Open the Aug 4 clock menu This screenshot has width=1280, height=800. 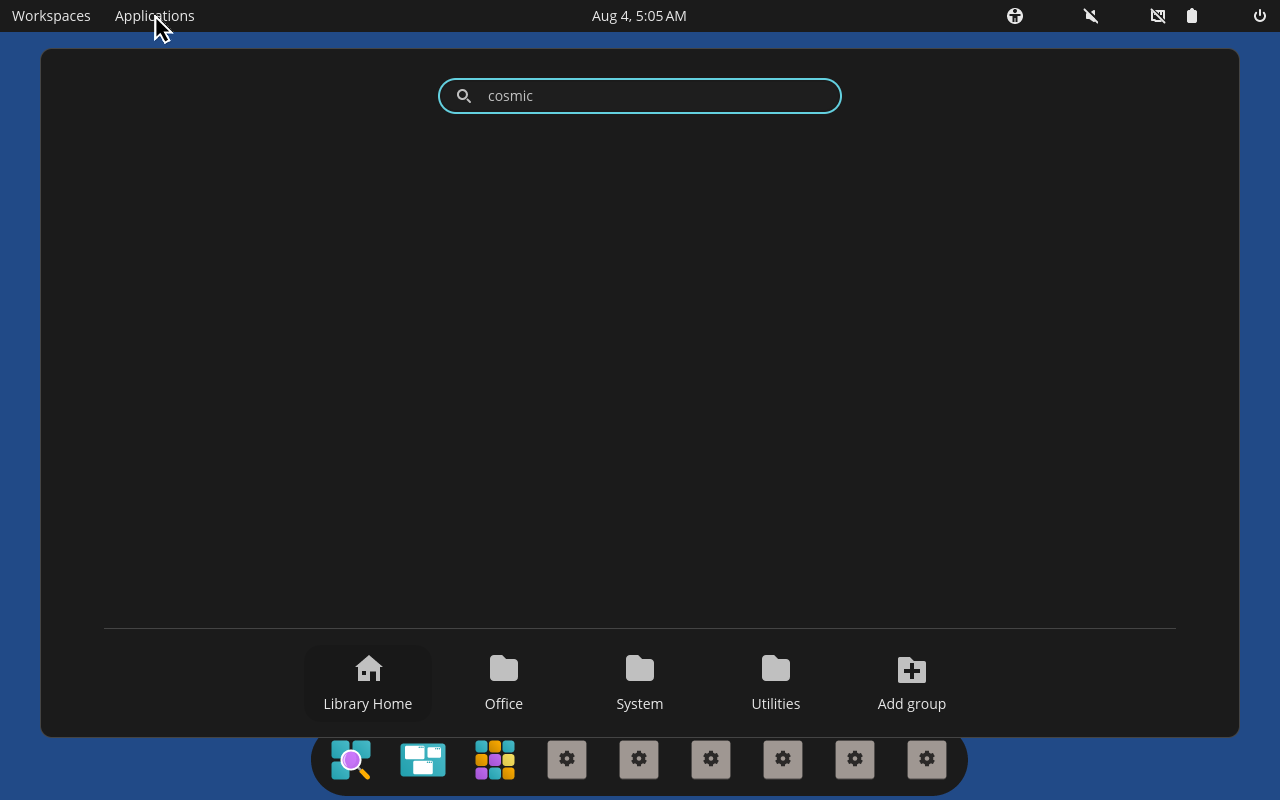pyautogui.click(x=639, y=16)
